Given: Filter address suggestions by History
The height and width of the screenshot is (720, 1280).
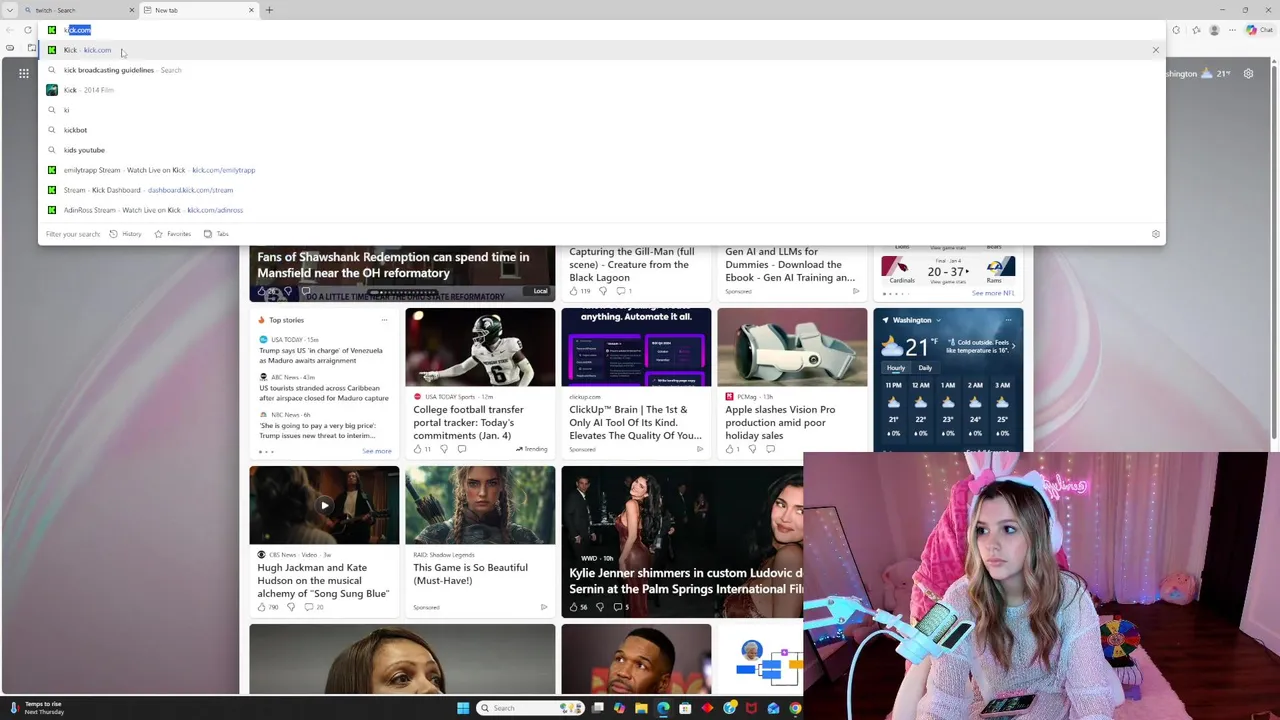Looking at the screenshot, I should pos(126,234).
